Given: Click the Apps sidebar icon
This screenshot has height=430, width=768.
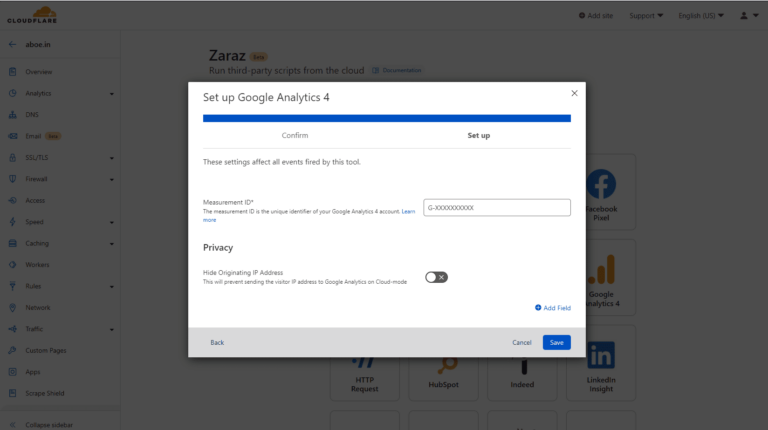Looking at the screenshot, I should click(x=13, y=372).
